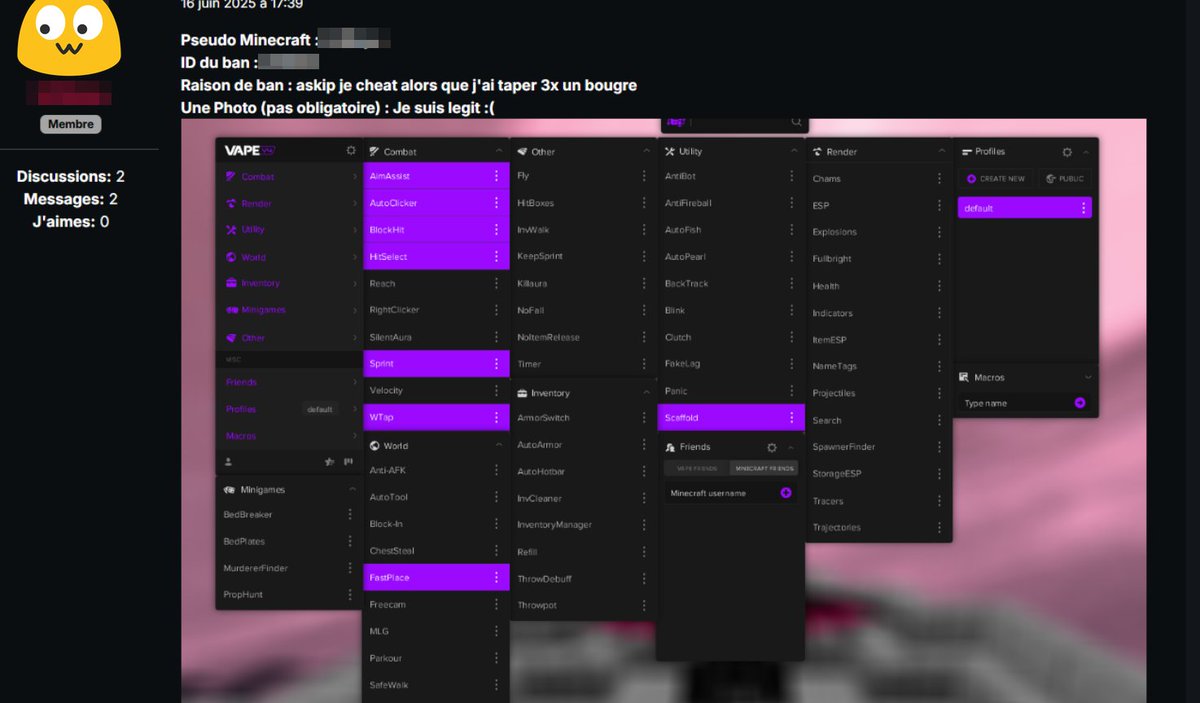Click the Membre badge under avatar
Viewport: 1200px width, 703px height.
point(70,124)
